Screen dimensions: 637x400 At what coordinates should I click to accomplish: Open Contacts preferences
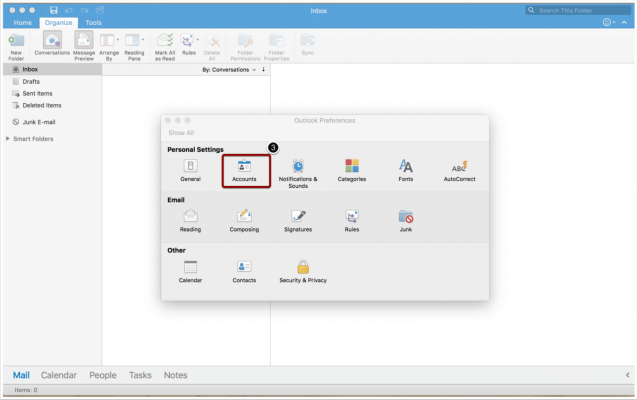point(244,271)
